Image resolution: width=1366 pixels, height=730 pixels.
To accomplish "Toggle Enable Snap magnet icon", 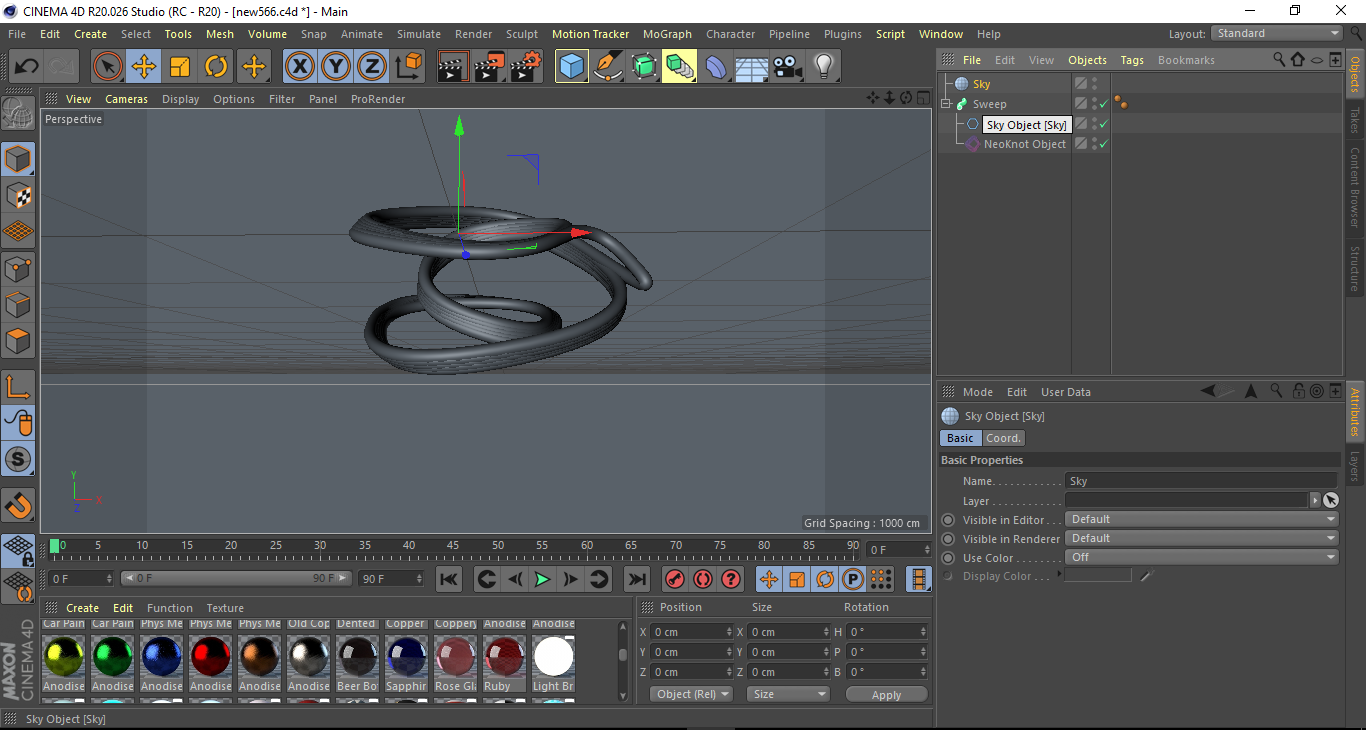I will pos(18,505).
